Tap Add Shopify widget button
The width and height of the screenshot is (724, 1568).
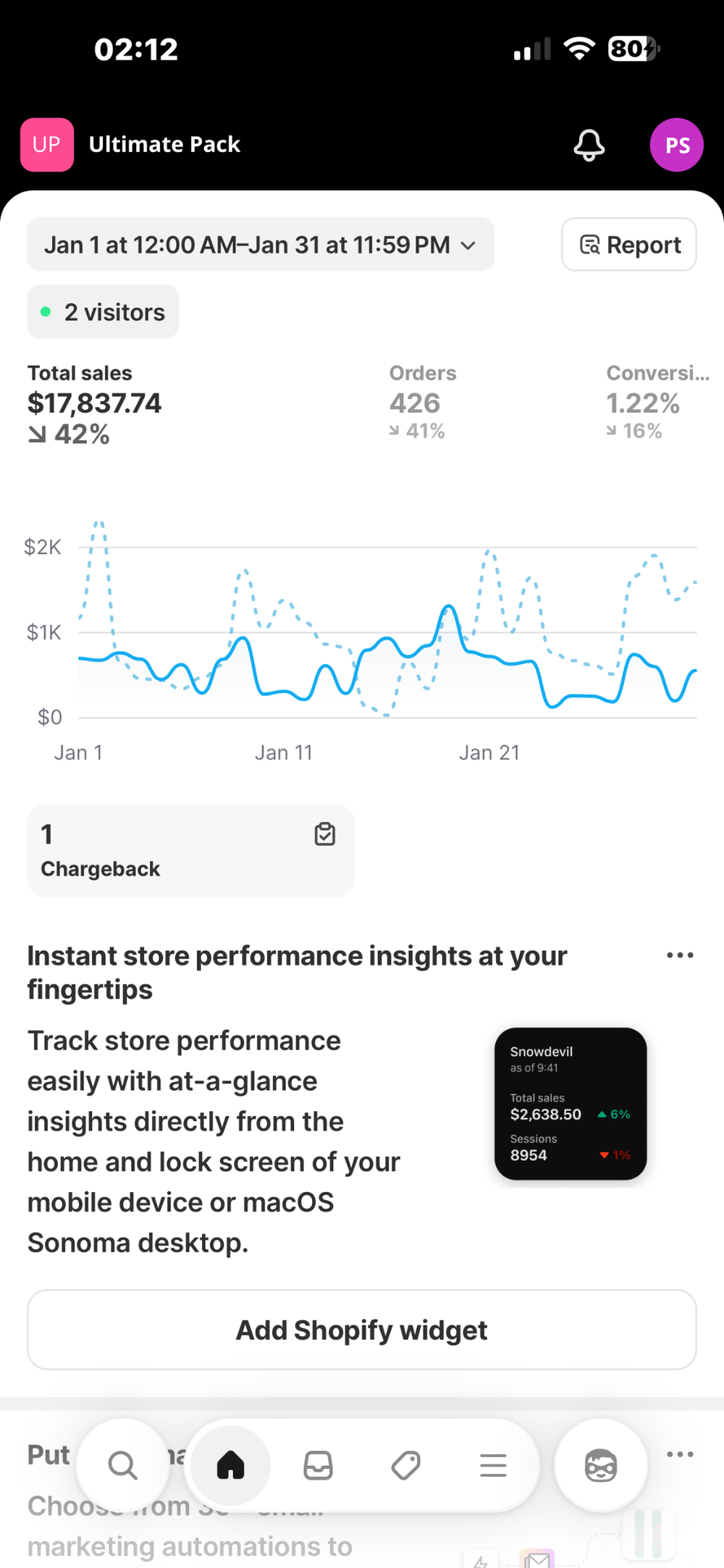pyautogui.click(x=362, y=1330)
